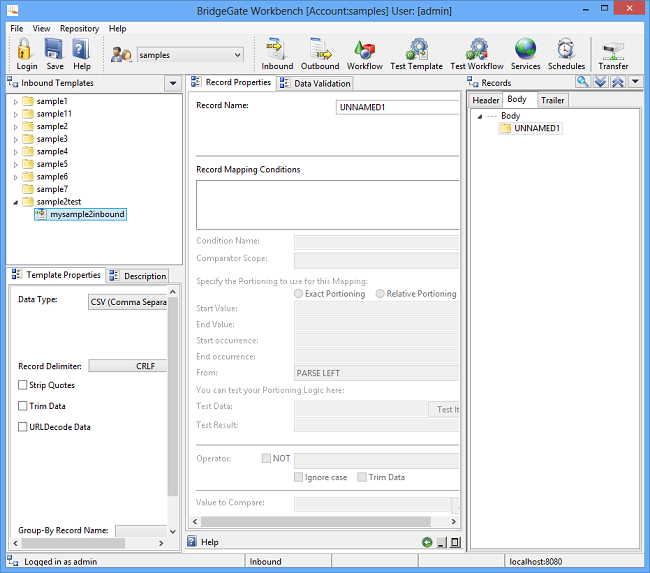This screenshot has width=650, height=573.
Task: Expand the sample1 folder
Action: coord(16,102)
